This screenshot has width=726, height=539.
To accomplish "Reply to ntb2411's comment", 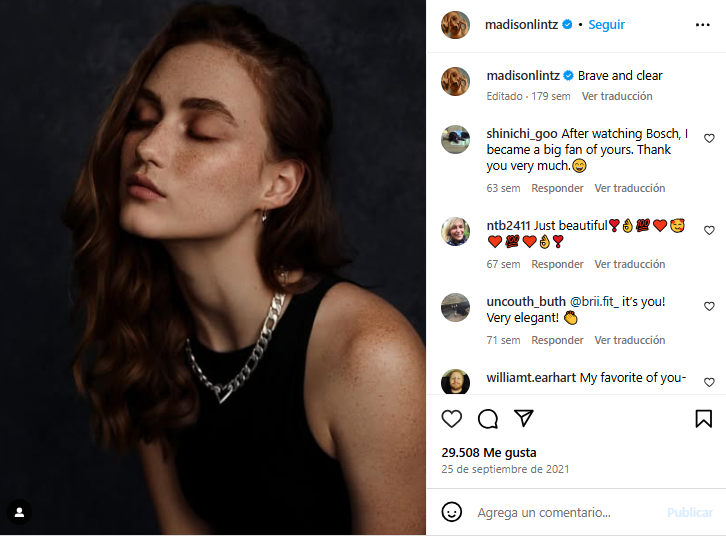I will (x=557, y=264).
